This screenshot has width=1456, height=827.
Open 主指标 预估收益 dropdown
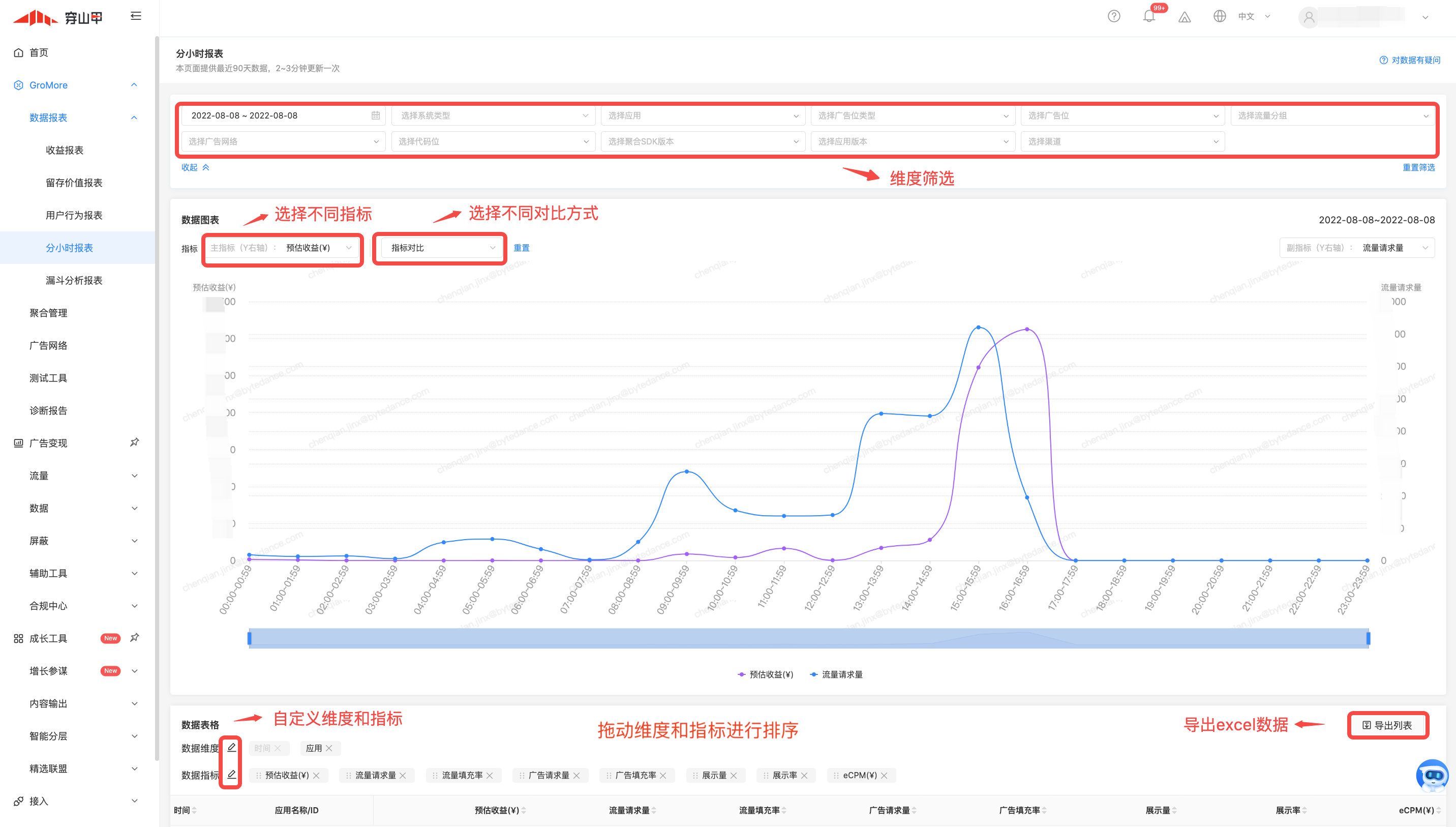pos(282,248)
